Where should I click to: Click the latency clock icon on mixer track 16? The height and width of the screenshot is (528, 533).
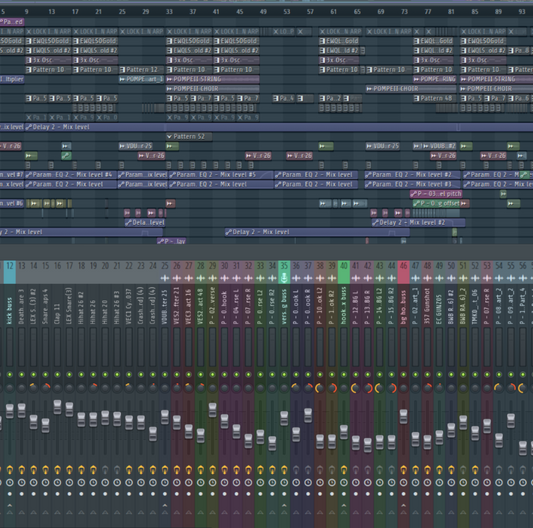click(57, 482)
